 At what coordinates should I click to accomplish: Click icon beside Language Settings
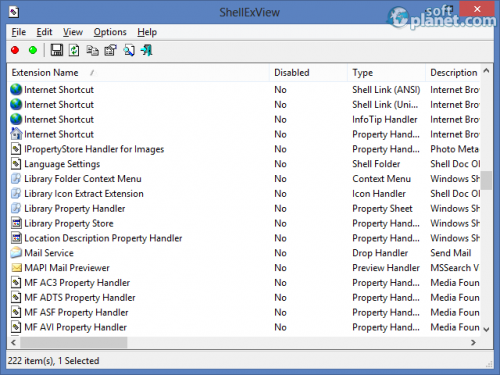[x=16, y=164]
